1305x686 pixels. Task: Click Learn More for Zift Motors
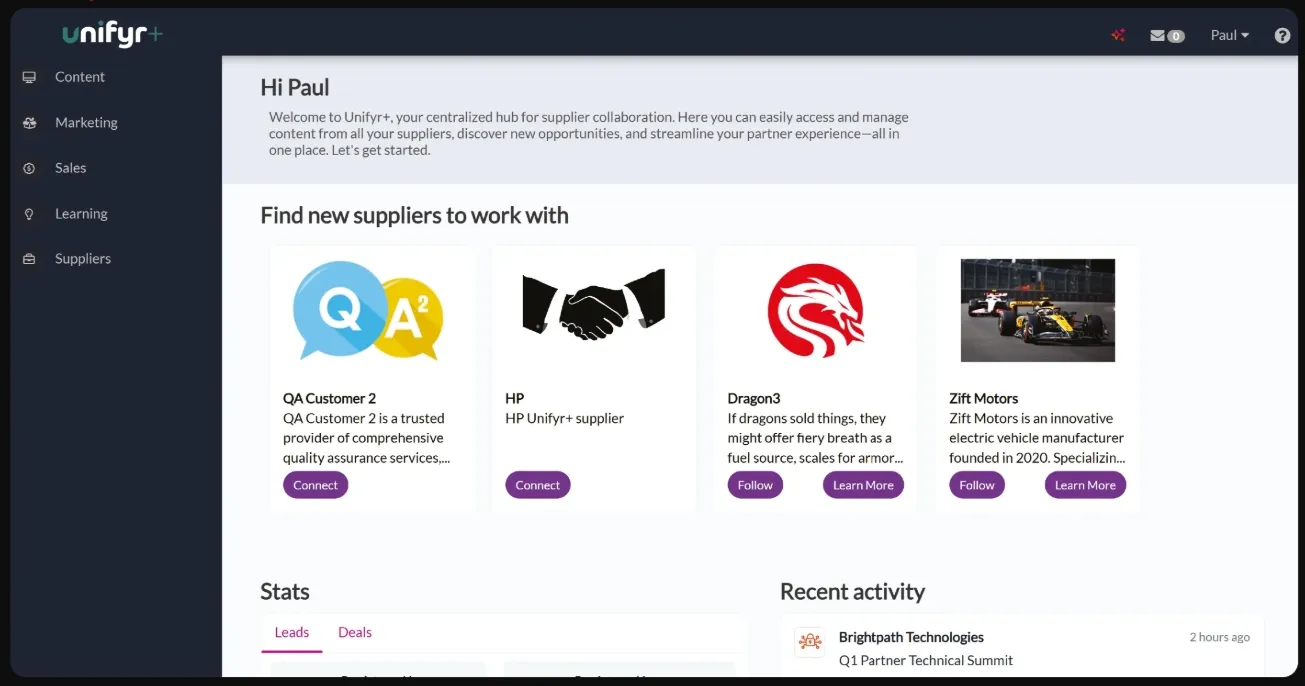tap(1085, 485)
